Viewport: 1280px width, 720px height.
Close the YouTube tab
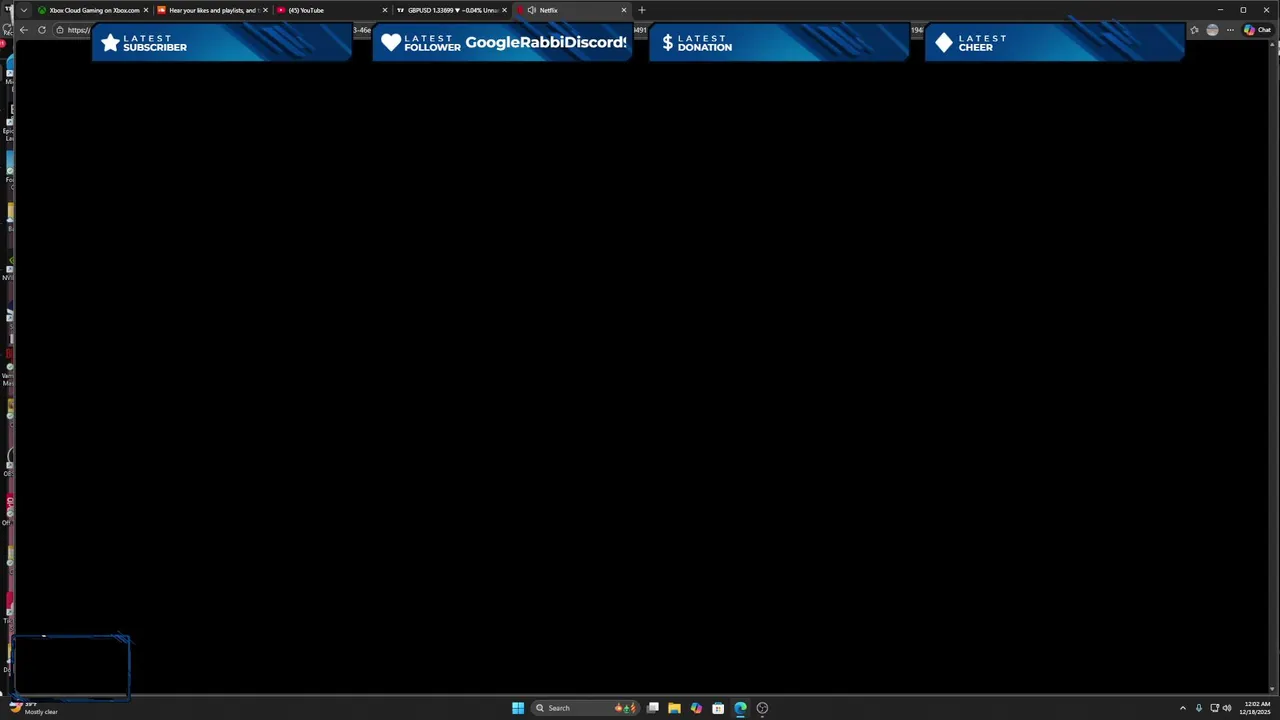pos(385,10)
